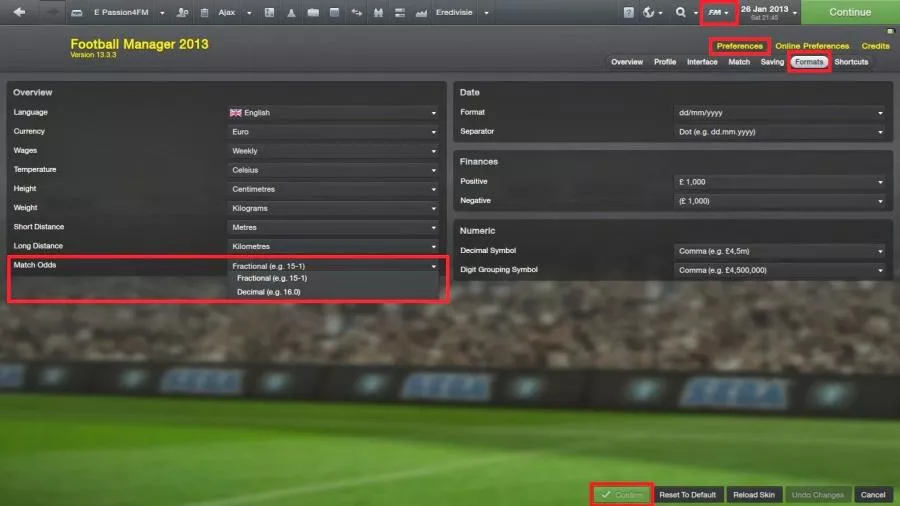Click the magnifying glass search icon

pos(680,12)
